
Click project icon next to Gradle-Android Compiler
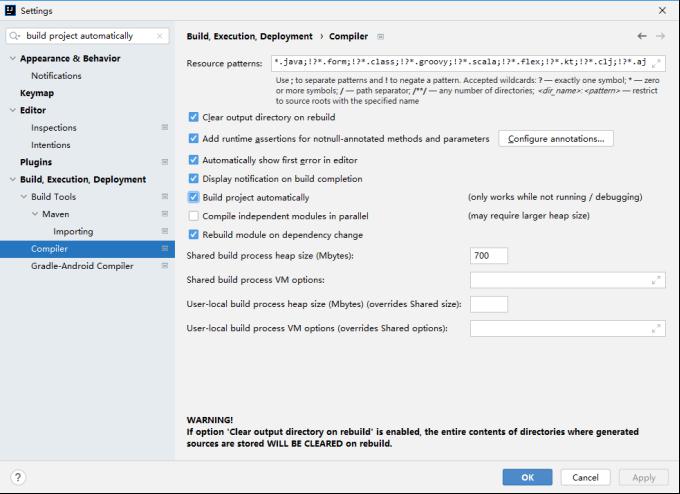(165, 265)
